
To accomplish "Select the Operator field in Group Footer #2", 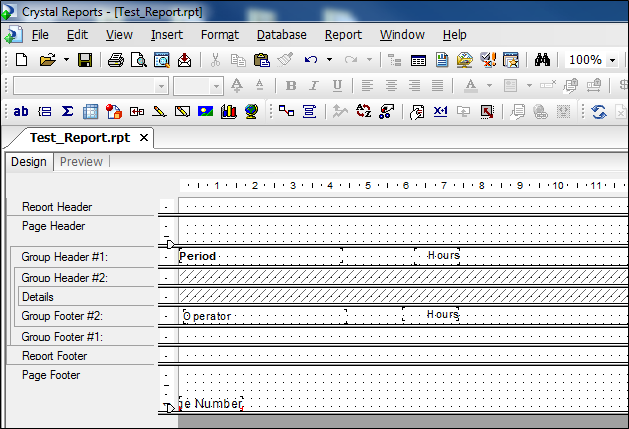I will pos(265,316).
